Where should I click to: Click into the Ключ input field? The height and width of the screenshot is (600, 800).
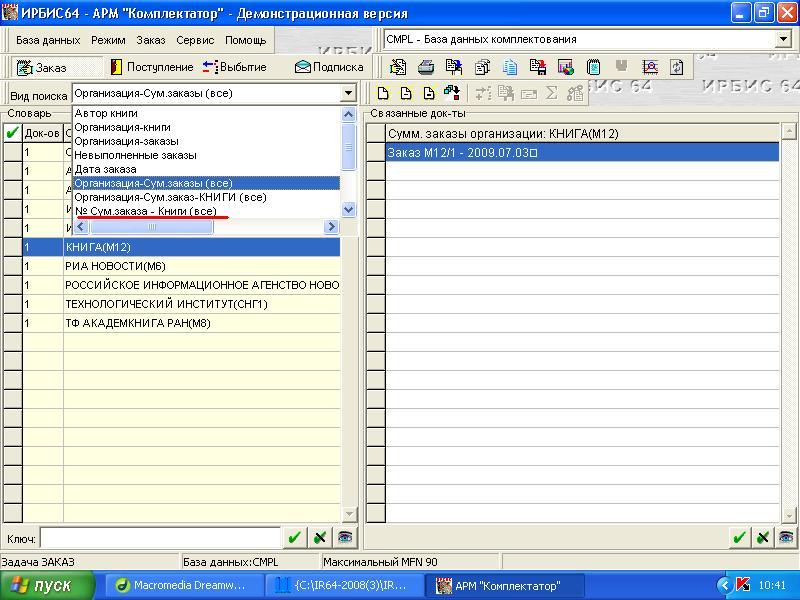point(160,538)
